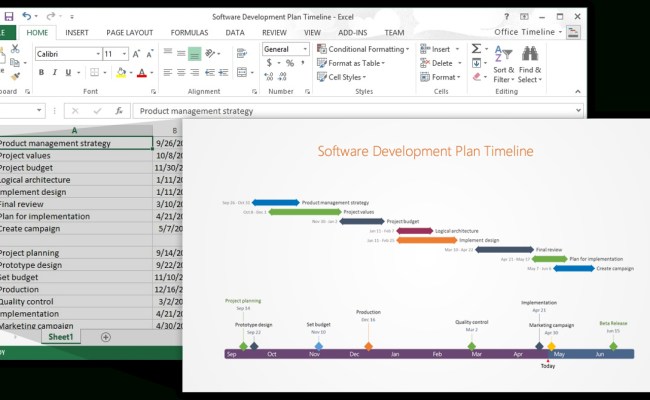Switch to the PAGE LAYOUT tab
The width and height of the screenshot is (650, 400).
pyautogui.click(x=130, y=33)
